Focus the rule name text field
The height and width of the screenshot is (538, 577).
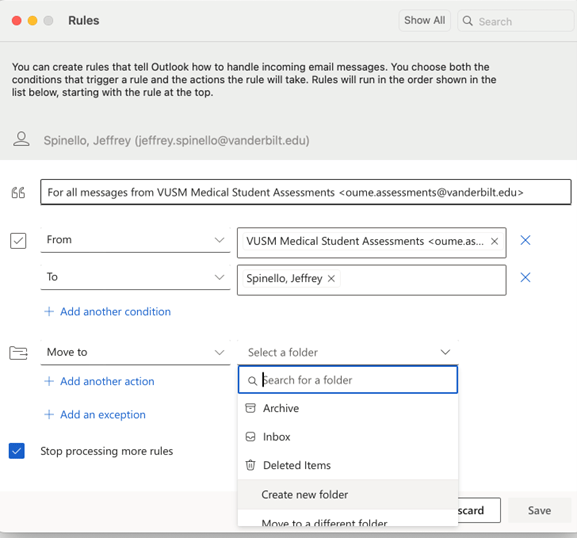(306, 192)
